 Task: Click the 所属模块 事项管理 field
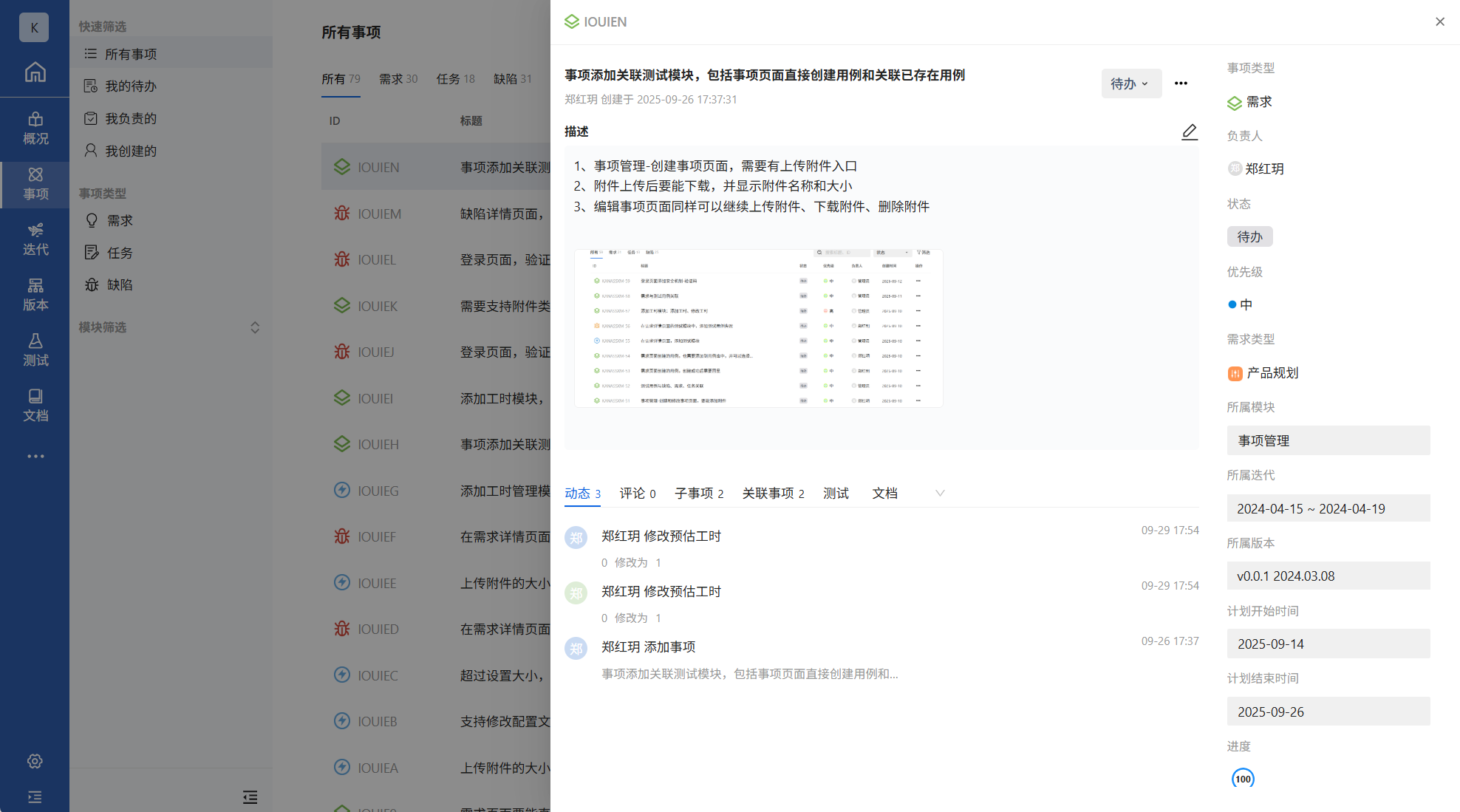1328,440
